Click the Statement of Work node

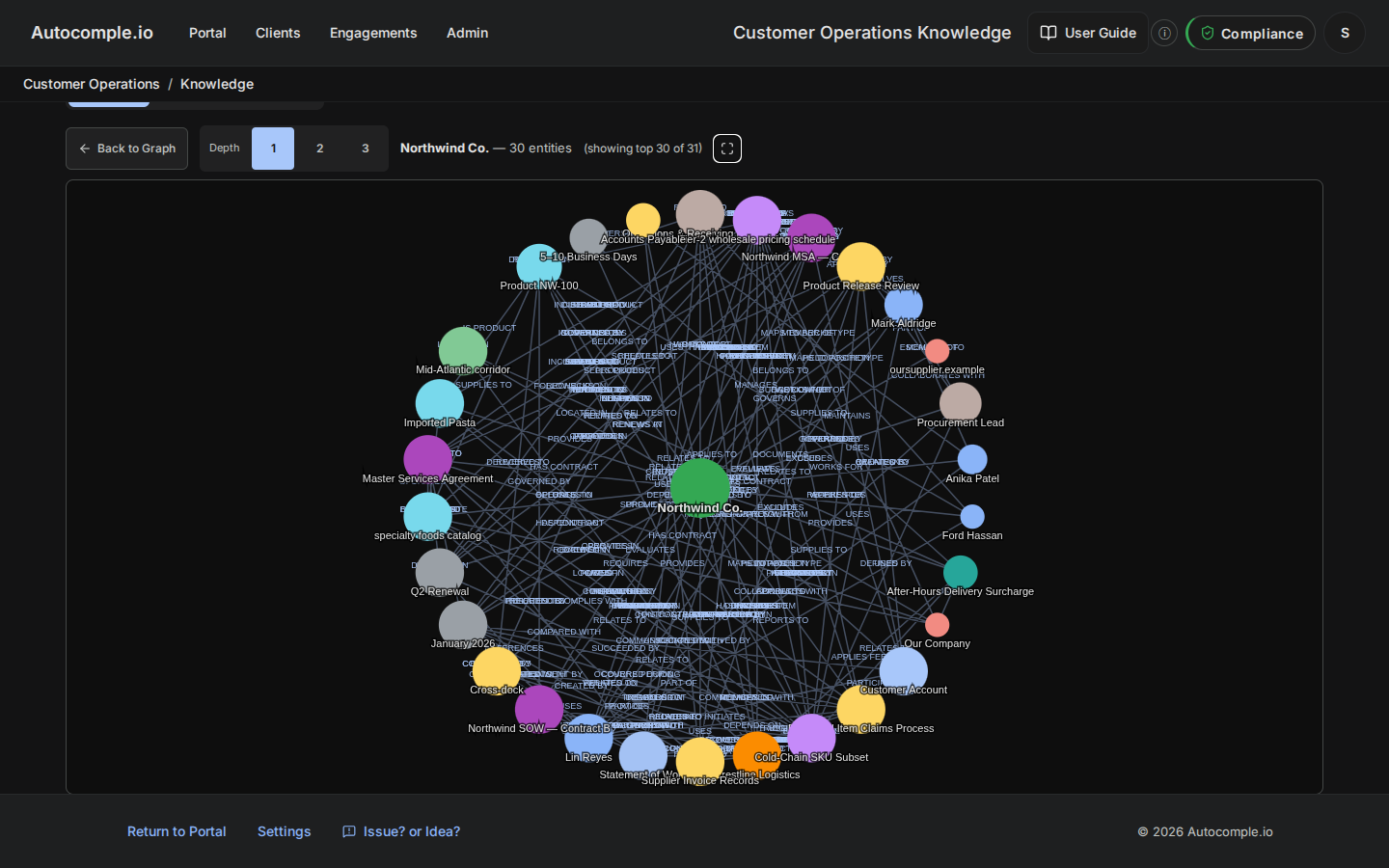[642, 755]
